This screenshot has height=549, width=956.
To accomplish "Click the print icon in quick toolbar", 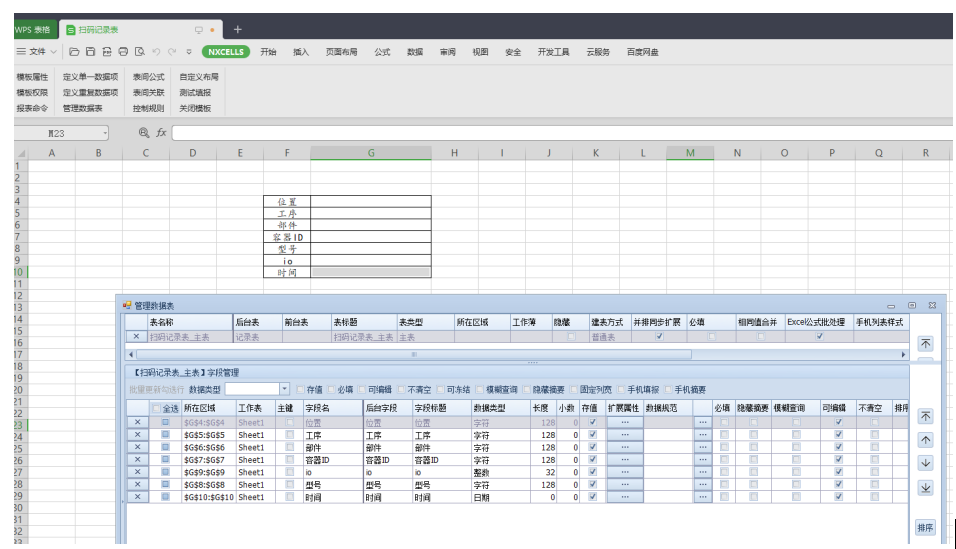I will tap(123, 52).
